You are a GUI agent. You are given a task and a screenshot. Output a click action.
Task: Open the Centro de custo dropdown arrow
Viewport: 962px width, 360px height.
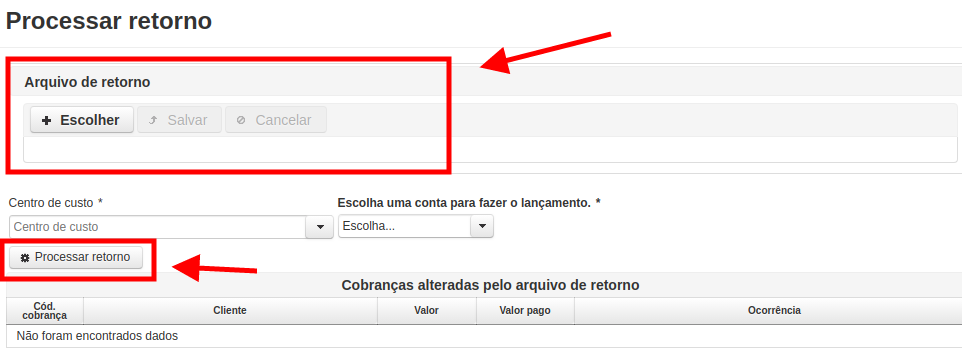pyautogui.click(x=320, y=227)
